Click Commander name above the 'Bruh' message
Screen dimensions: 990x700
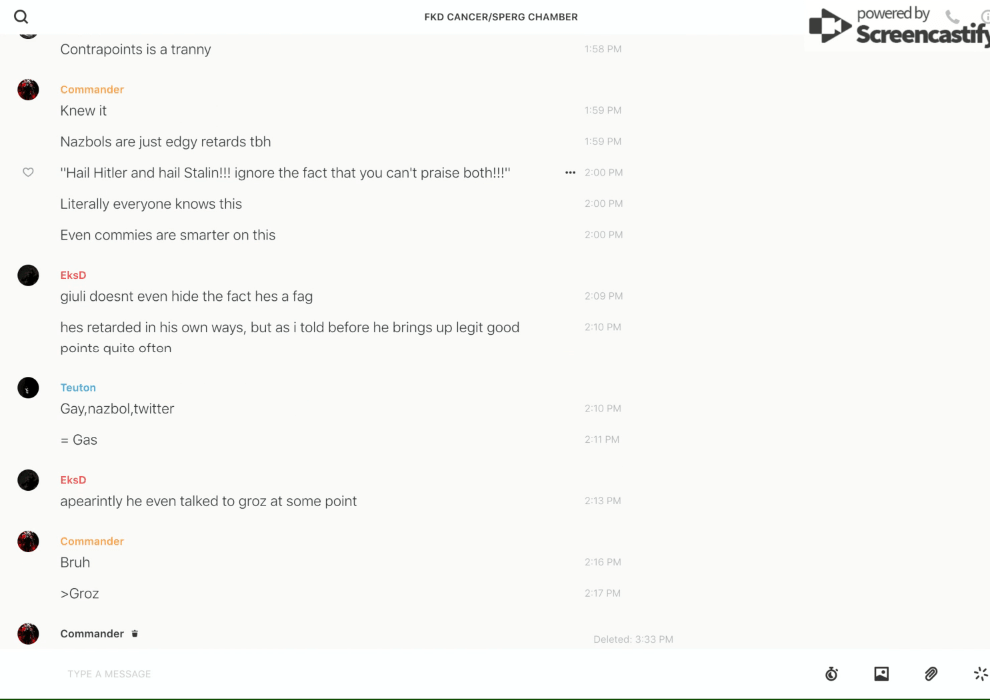[92, 542]
